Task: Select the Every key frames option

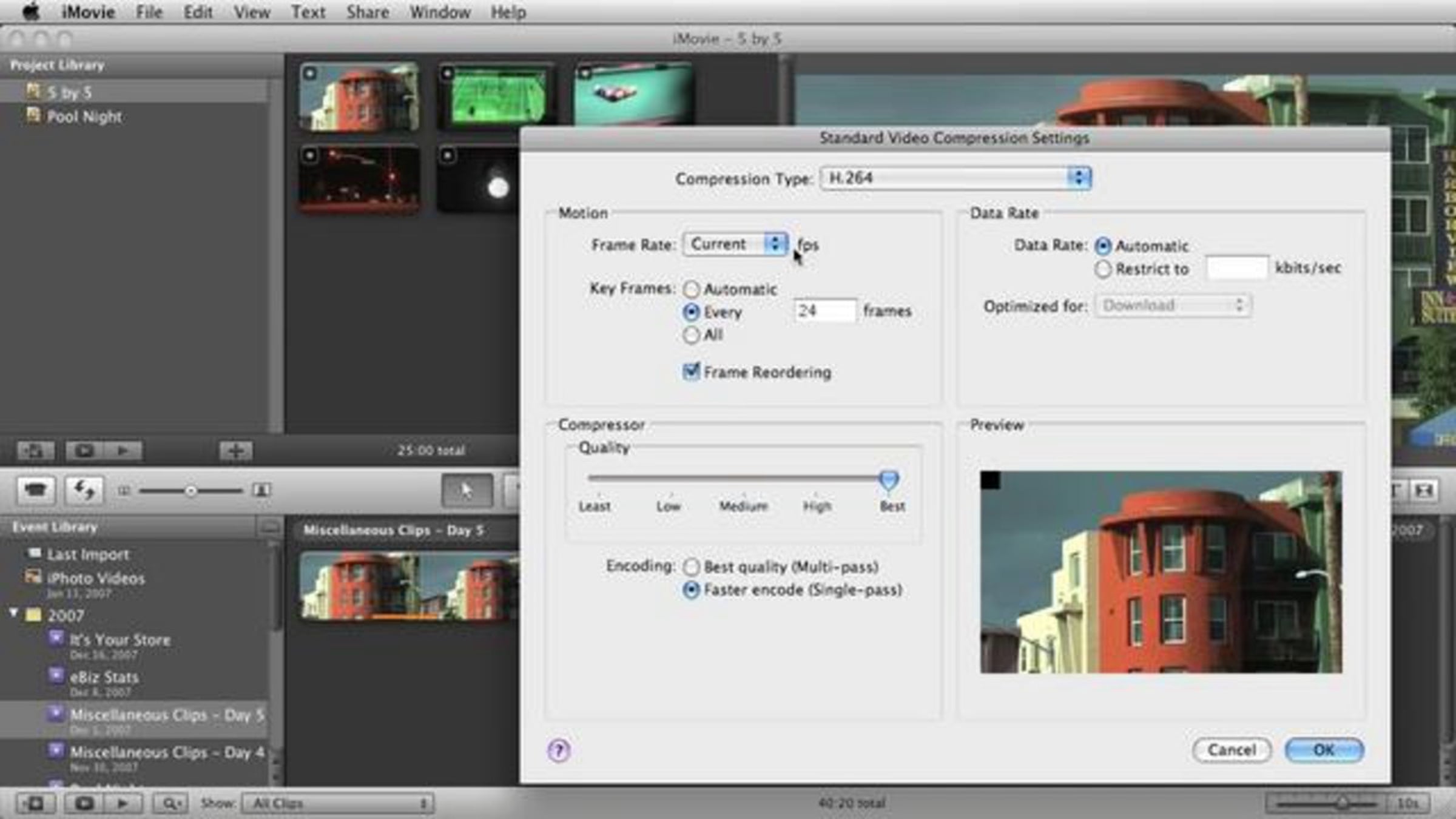Action: pyautogui.click(x=691, y=312)
